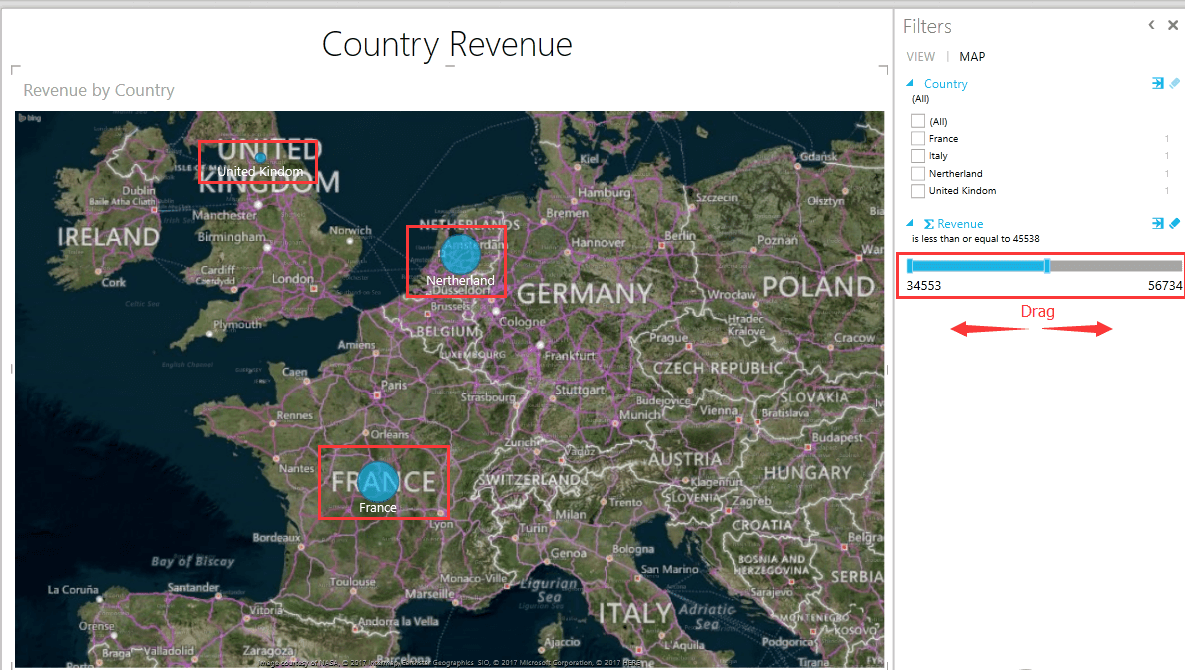Click the Sigma icon next to Revenue
This screenshot has height=670, width=1185.
coord(929,223)
